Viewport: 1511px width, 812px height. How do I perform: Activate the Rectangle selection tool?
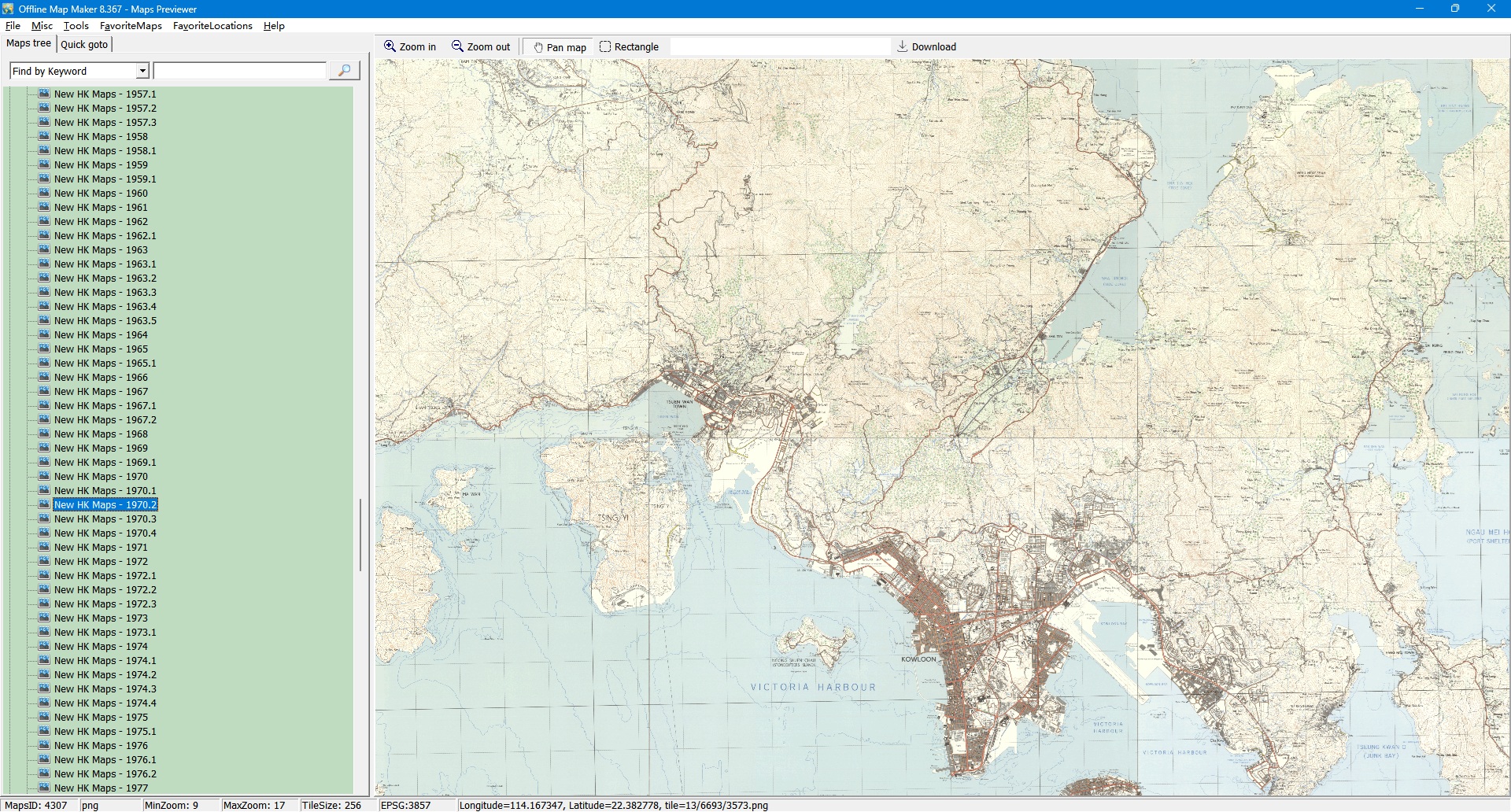[605, 47]
